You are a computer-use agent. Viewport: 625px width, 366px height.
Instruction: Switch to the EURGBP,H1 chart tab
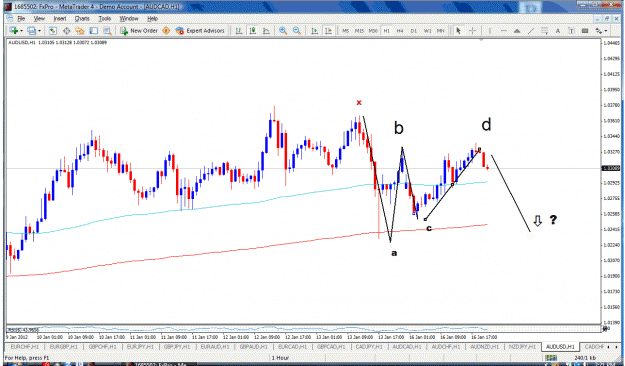click(x=64, y=347)
